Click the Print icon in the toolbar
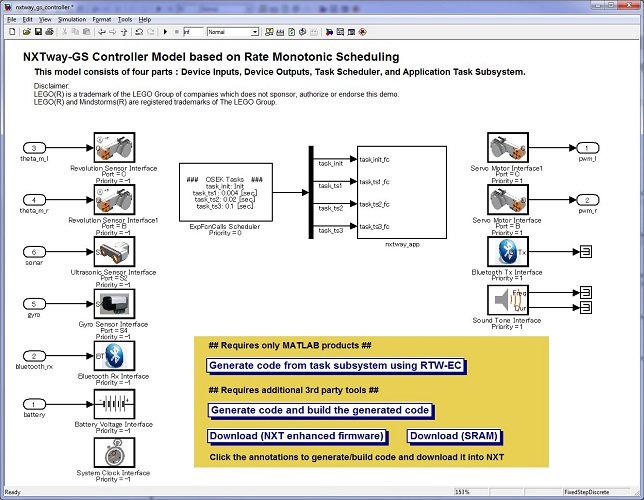644x500 pixels. click(x=49, y=31)
